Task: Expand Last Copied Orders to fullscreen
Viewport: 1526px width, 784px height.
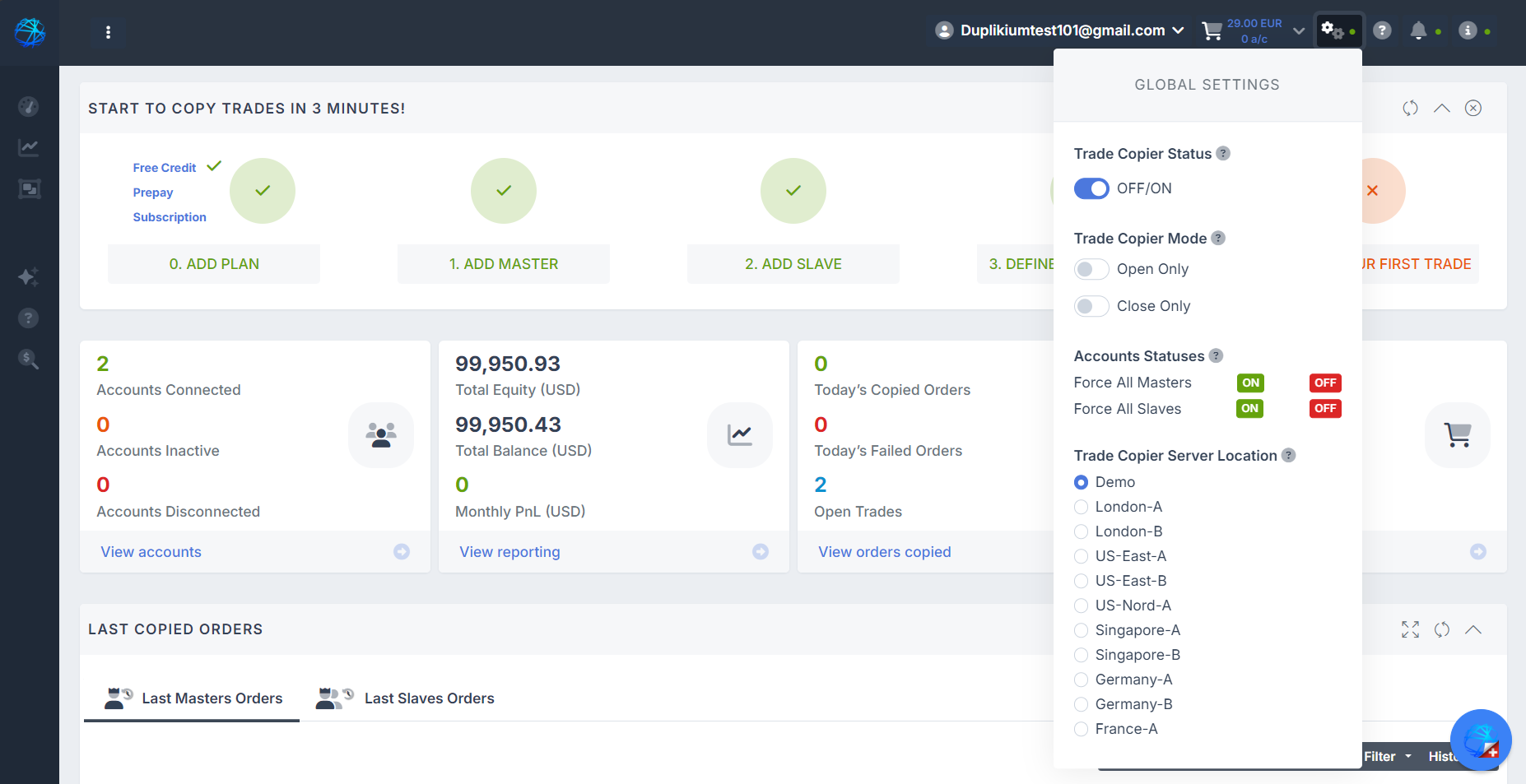Action: (1411, 629)
